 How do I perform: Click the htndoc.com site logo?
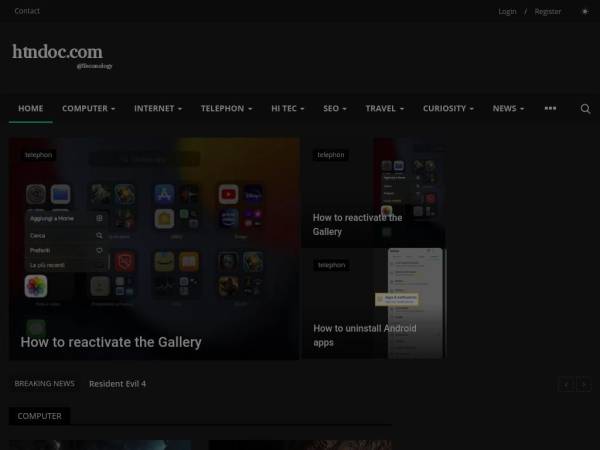coord(58,52)
